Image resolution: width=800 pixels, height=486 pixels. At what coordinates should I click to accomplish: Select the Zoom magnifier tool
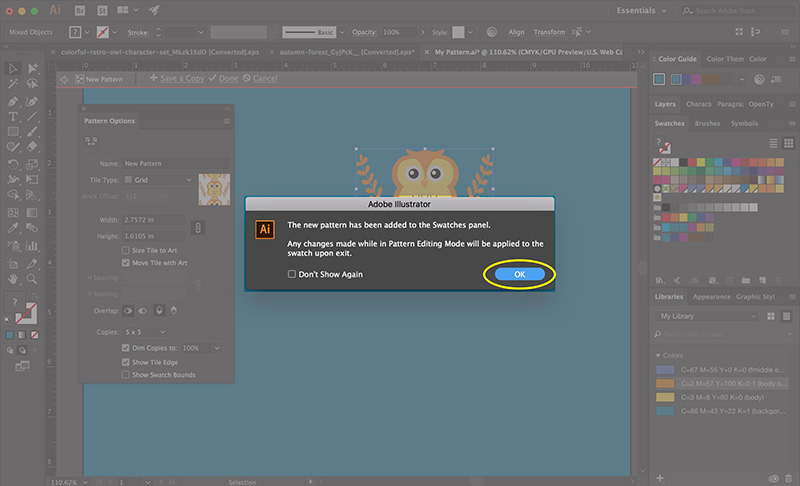click(32, 279)
